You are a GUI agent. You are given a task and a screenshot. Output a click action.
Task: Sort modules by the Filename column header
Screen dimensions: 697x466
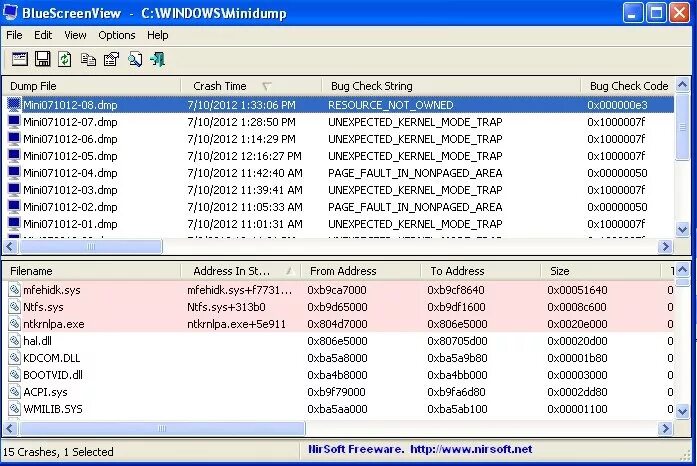[x=92, y=271]
